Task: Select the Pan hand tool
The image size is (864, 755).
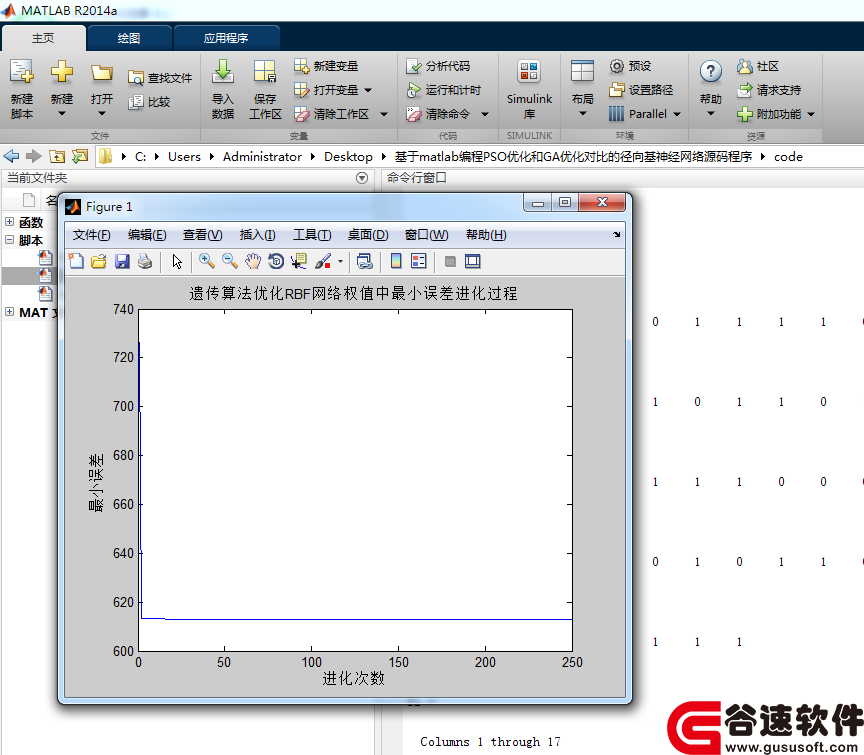Action: (x=253, y=261)
